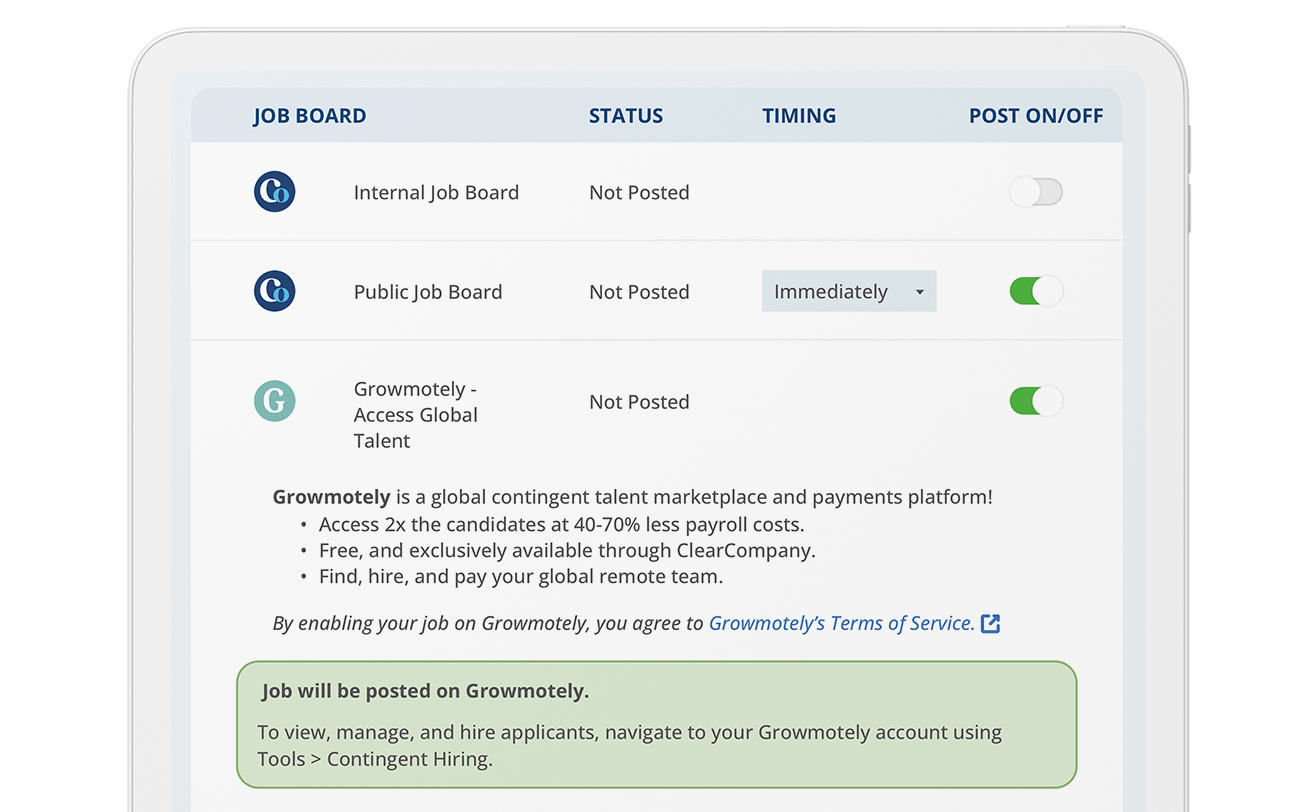Click the 'Access 2x the candidates' bullet

tap(561, 524)
